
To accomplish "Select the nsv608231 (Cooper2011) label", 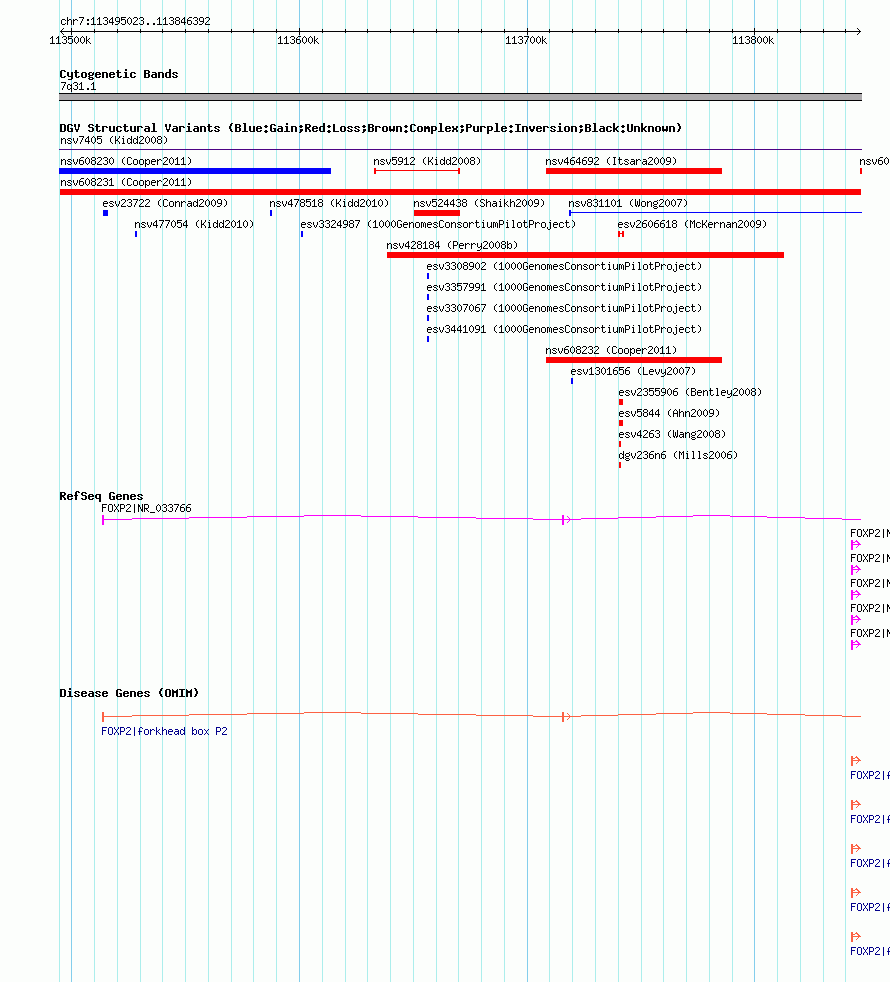I will pos(126,182).
